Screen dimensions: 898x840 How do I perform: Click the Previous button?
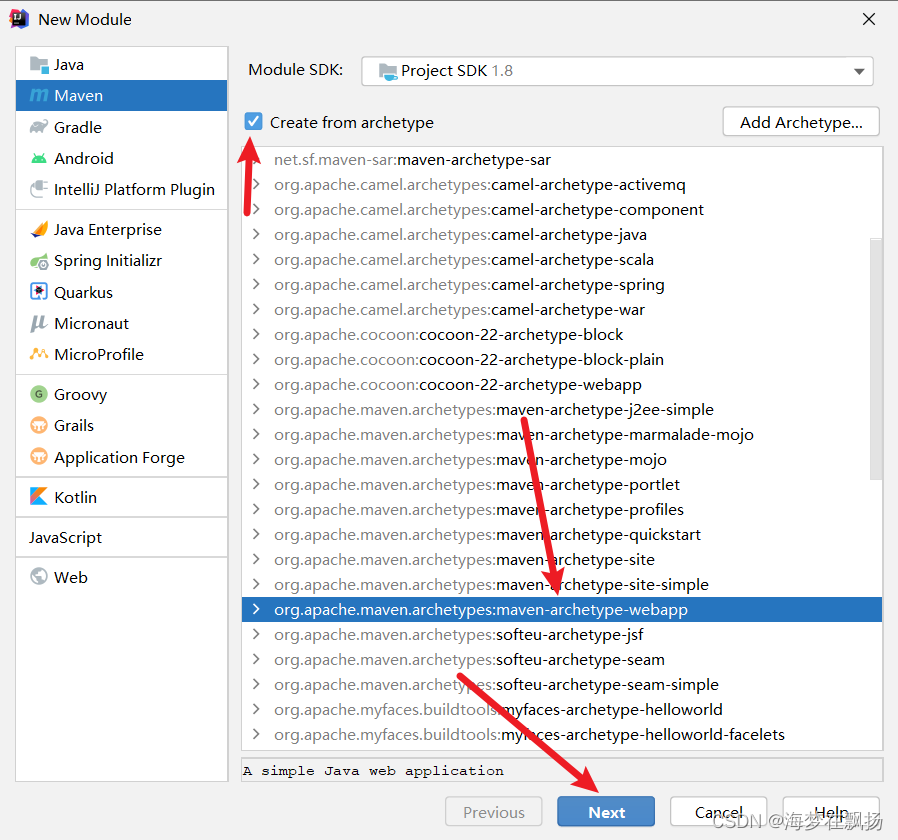tap(494, 811)
